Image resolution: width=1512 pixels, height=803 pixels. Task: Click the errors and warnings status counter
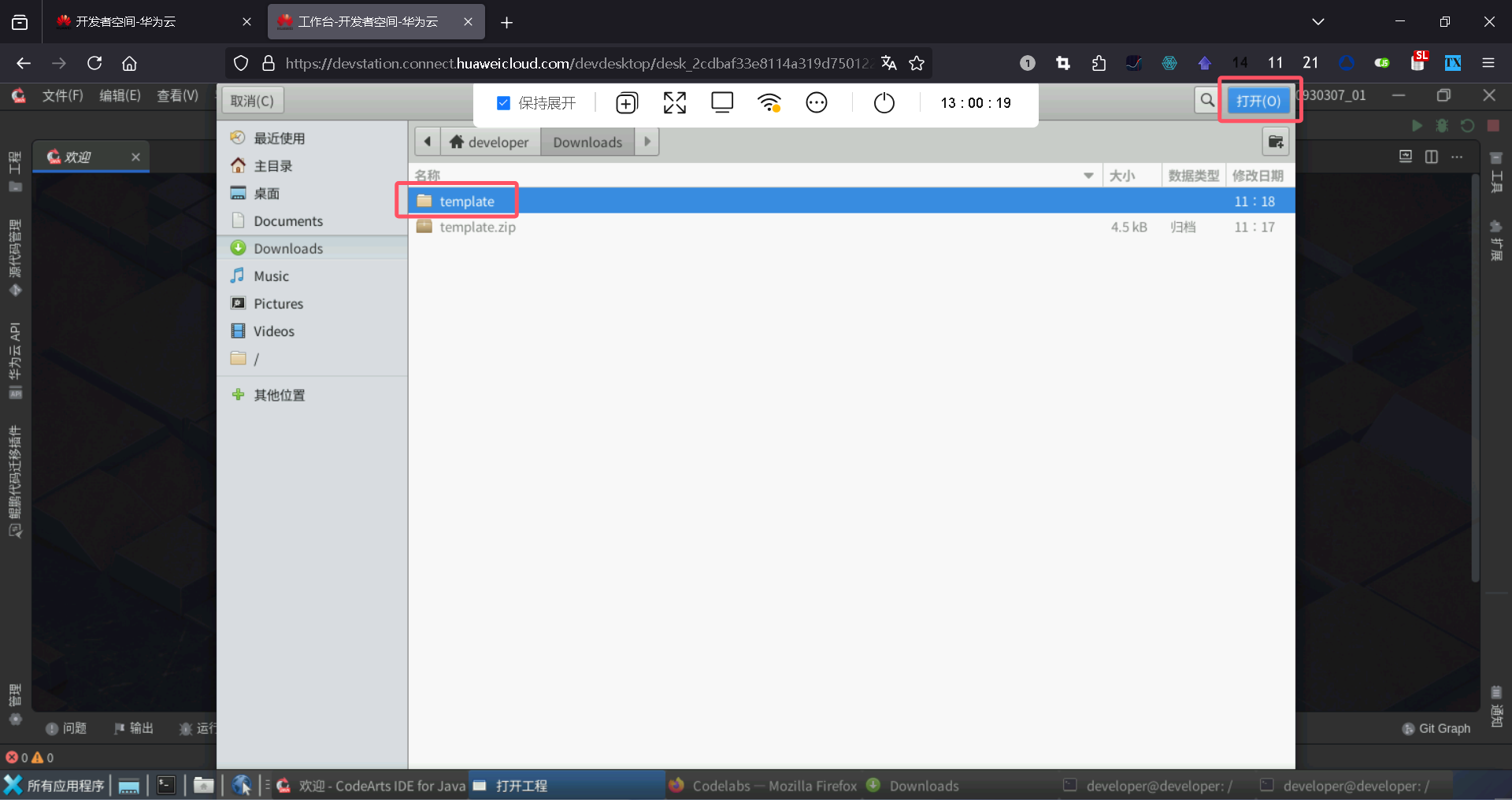[30, 757]
